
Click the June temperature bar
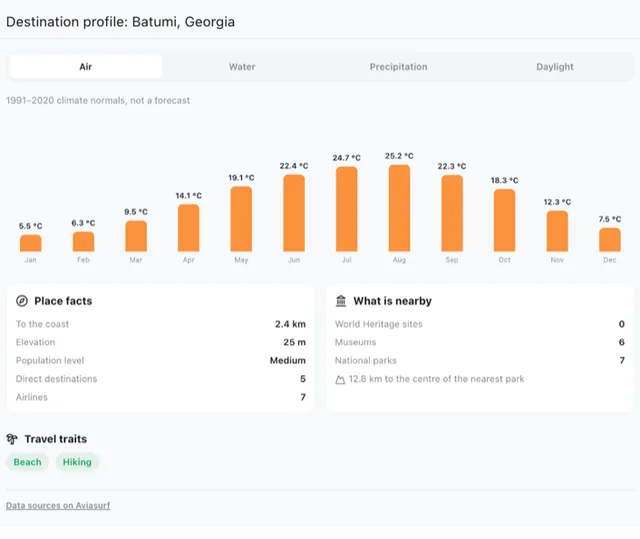click(294, 213)
